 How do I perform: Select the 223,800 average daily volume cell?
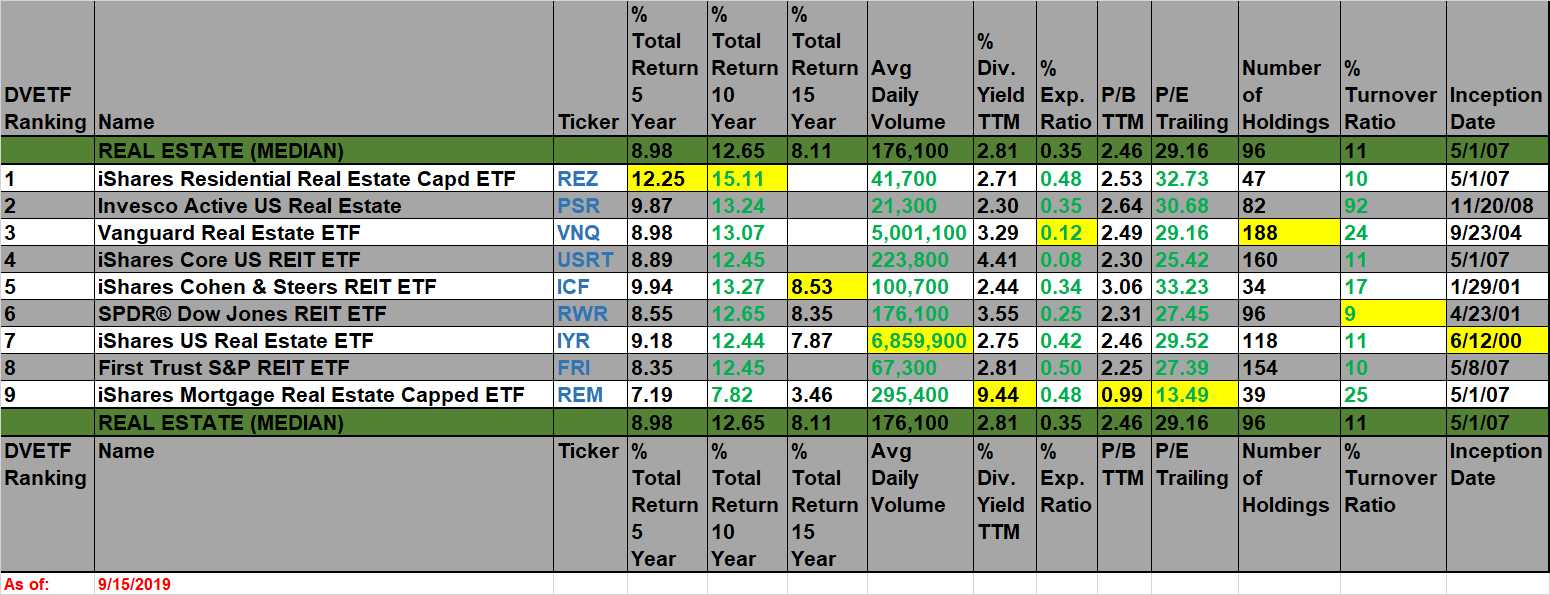click(x=920, y=260)
